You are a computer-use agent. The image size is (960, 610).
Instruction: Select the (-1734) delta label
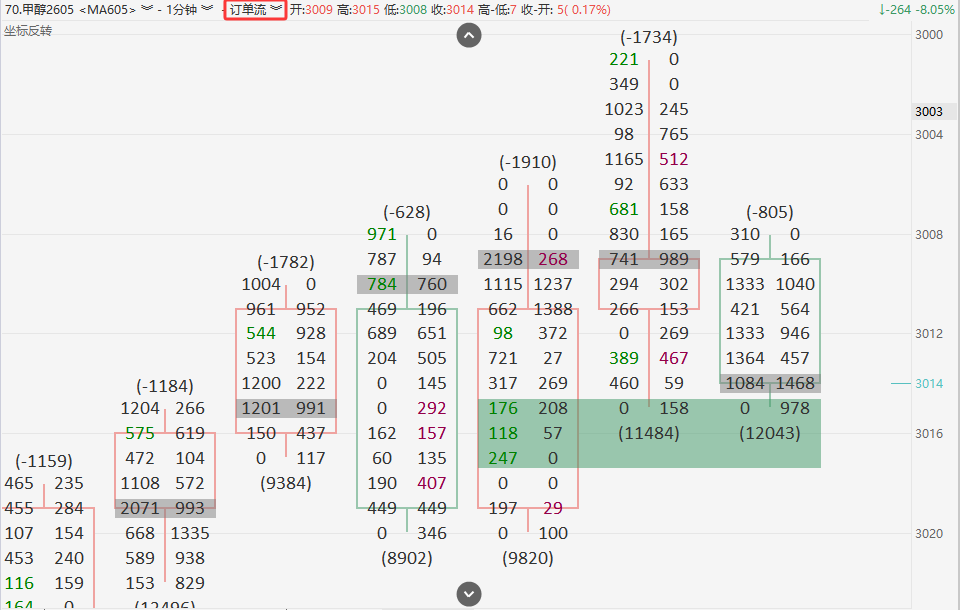[649, 37]
